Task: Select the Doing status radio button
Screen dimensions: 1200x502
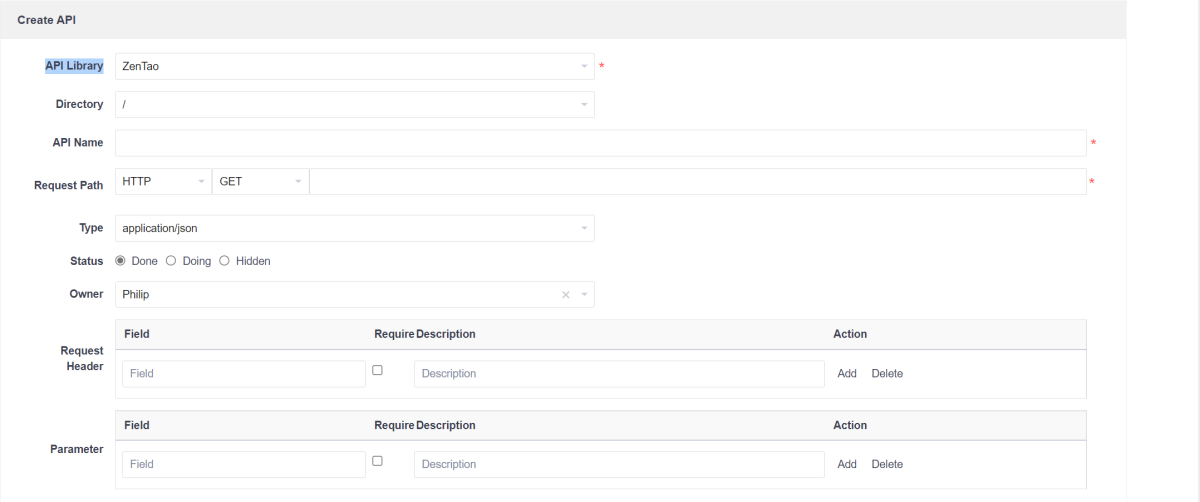Action: tap(171, 261)
